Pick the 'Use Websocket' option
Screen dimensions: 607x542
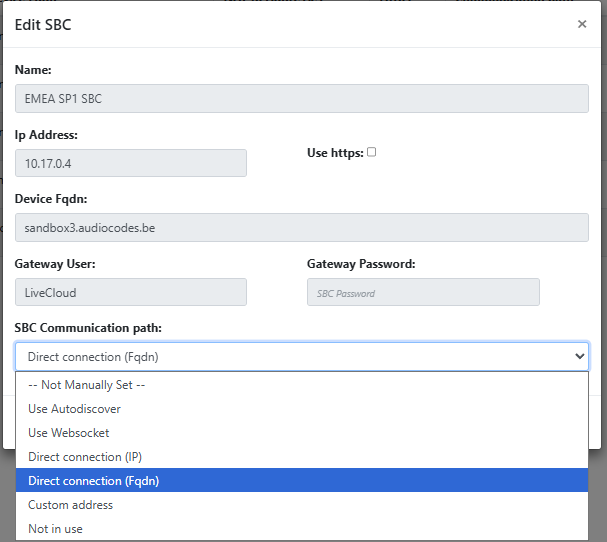tap(69, 433)
